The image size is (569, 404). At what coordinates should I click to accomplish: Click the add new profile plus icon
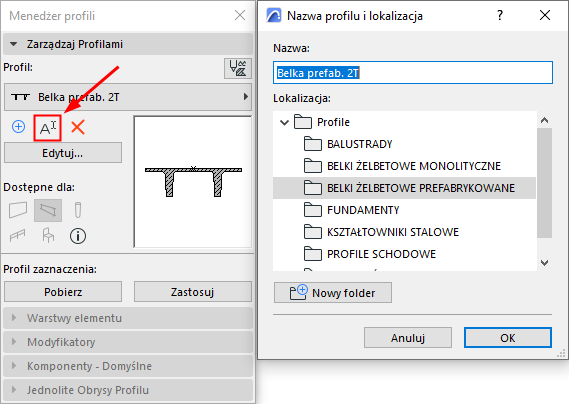click(x=19, y=127)
